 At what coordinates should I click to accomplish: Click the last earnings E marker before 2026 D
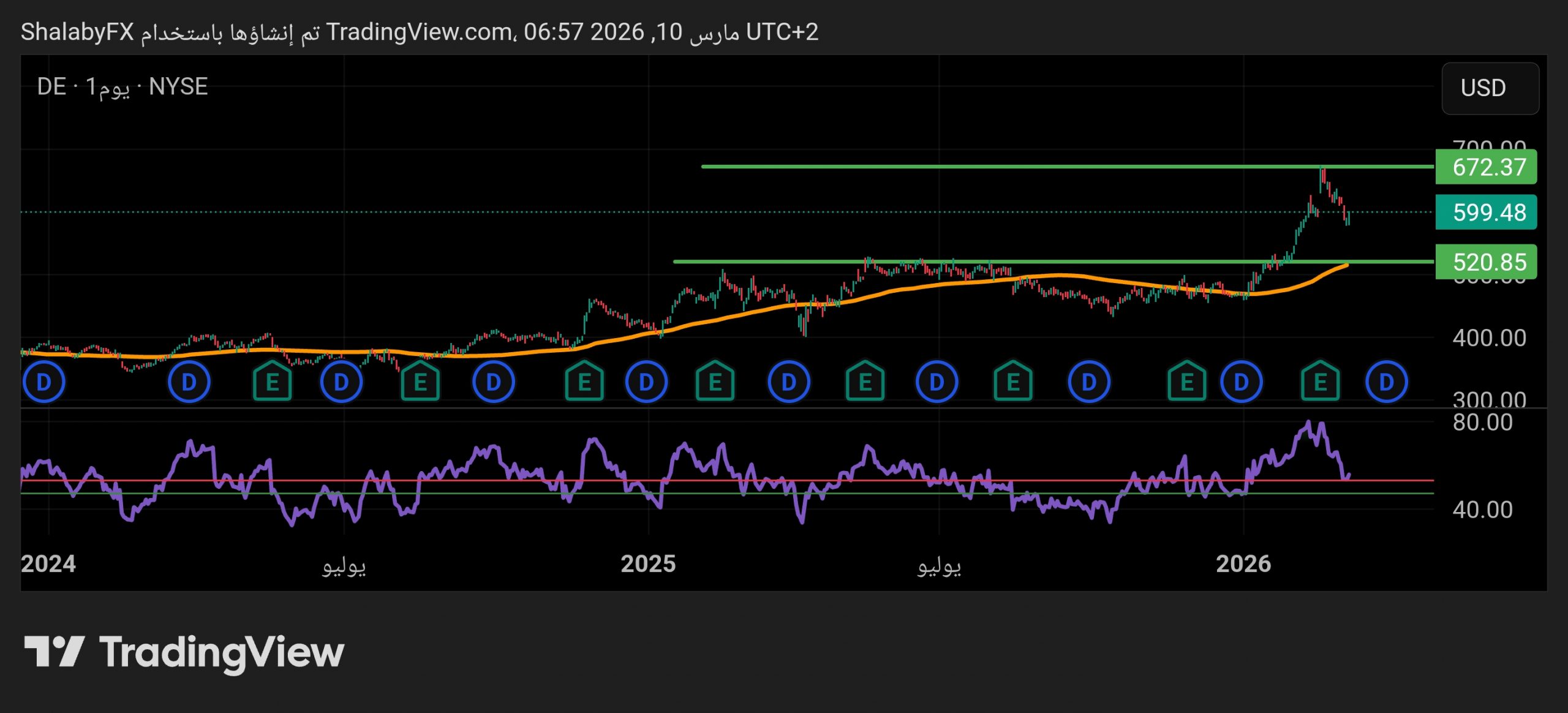coord(1186,382)
